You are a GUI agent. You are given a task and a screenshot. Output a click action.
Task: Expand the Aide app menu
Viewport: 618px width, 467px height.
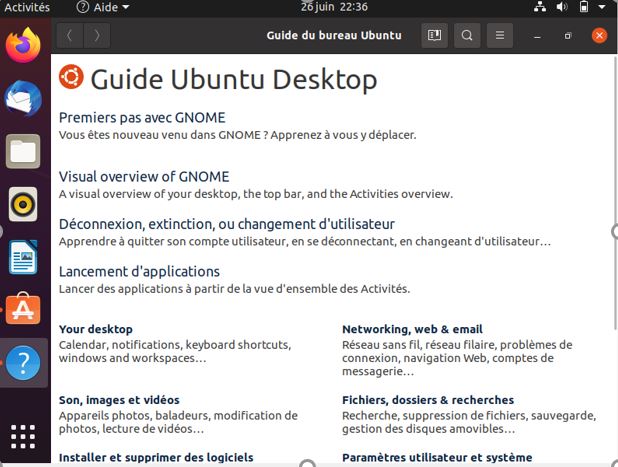(103, 7)
